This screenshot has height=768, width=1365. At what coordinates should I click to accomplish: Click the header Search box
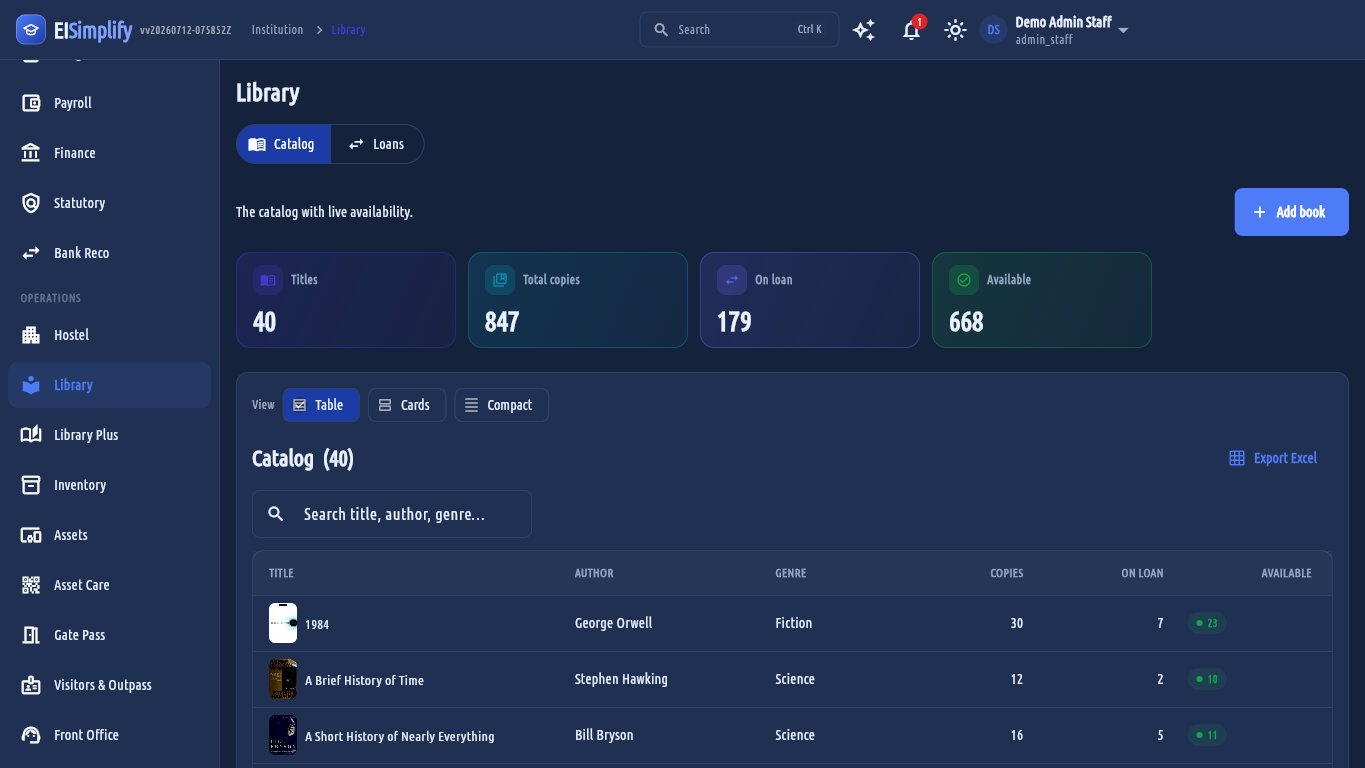tap(739, 30)
